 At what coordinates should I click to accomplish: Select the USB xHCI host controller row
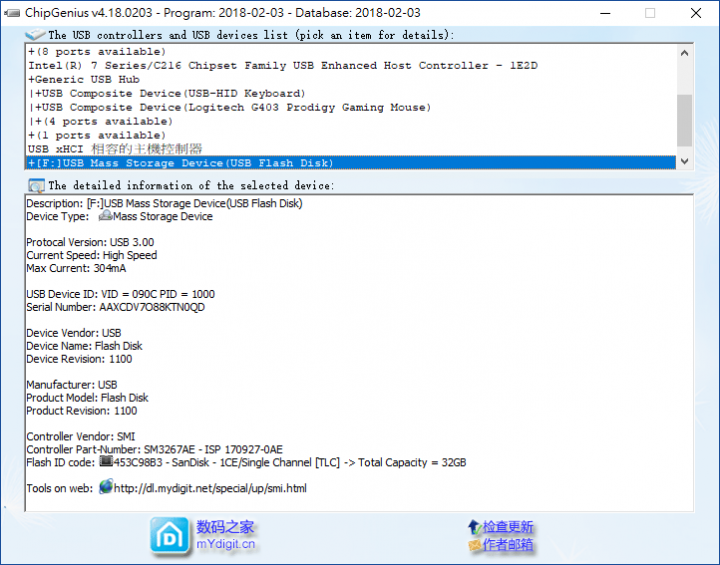point(351,149)
